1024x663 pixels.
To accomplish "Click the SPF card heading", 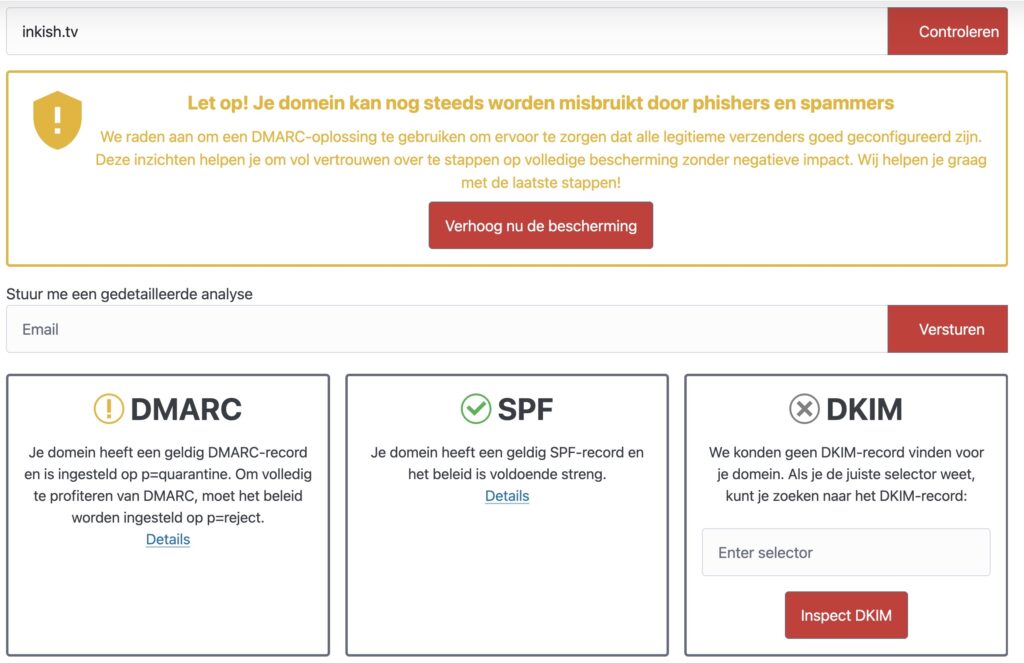I will (x=525, y=408).
